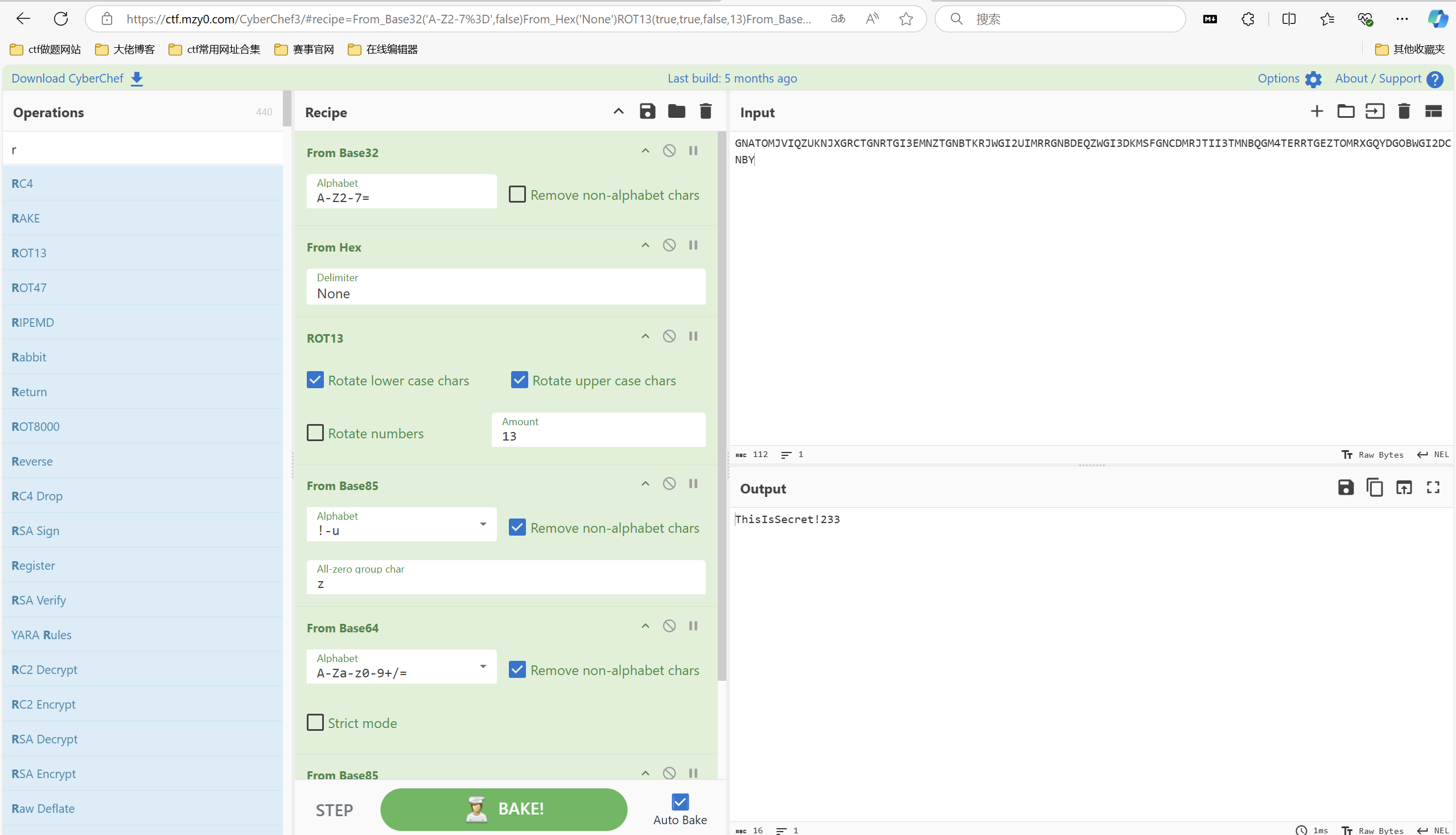Collapse the From Base64 operation
Viewport: 1456px width, 835px height.
click(x=645, y=626)
